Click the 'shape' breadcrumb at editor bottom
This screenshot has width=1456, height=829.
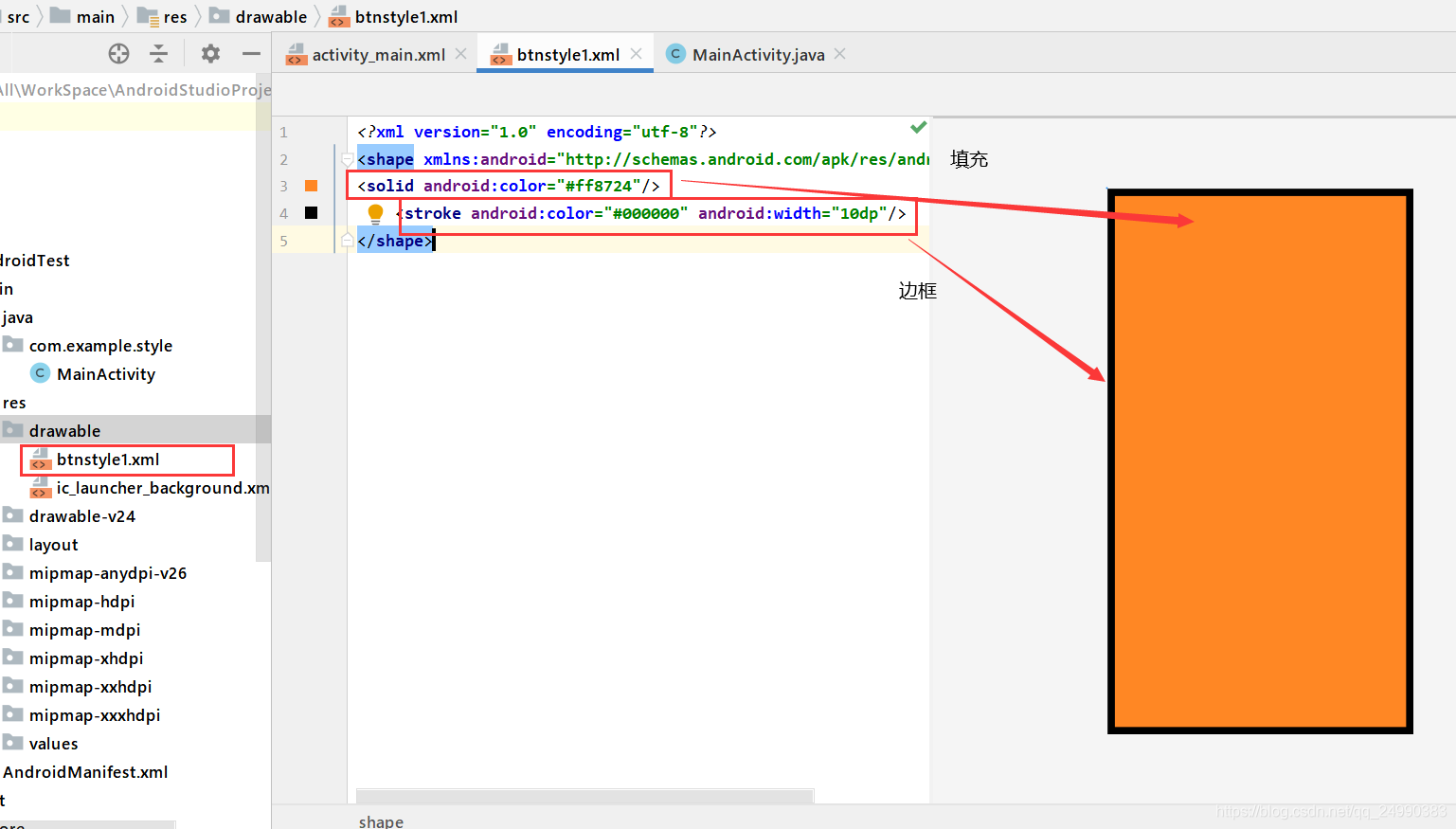381,821
